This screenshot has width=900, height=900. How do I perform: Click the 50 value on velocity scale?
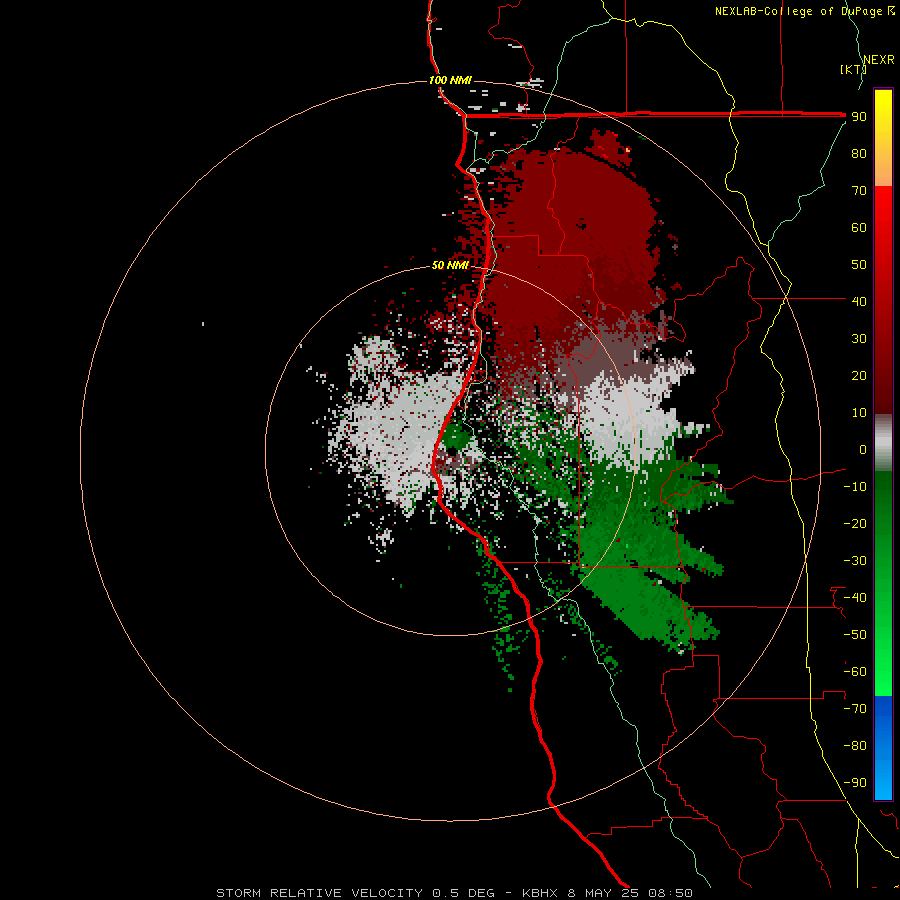click(859, 265)
